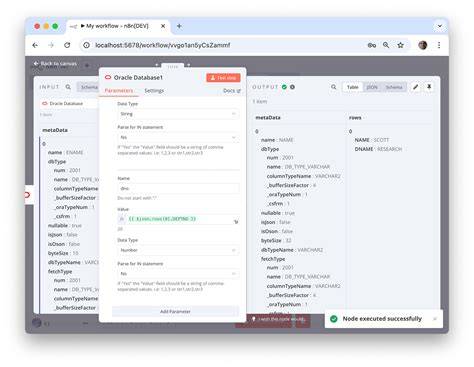Viewport: 474px width, 367px height.
Task: Open the Docs link
Action: click(x=231, y=91)
